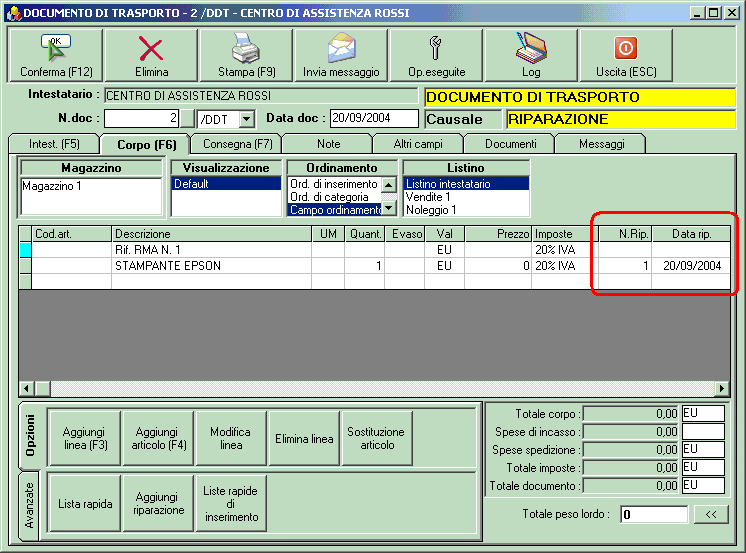The width and height of the screenshot is (746, 553).
Task: Click the RIPARAZIONE causale field
Action: pos(621,119)
